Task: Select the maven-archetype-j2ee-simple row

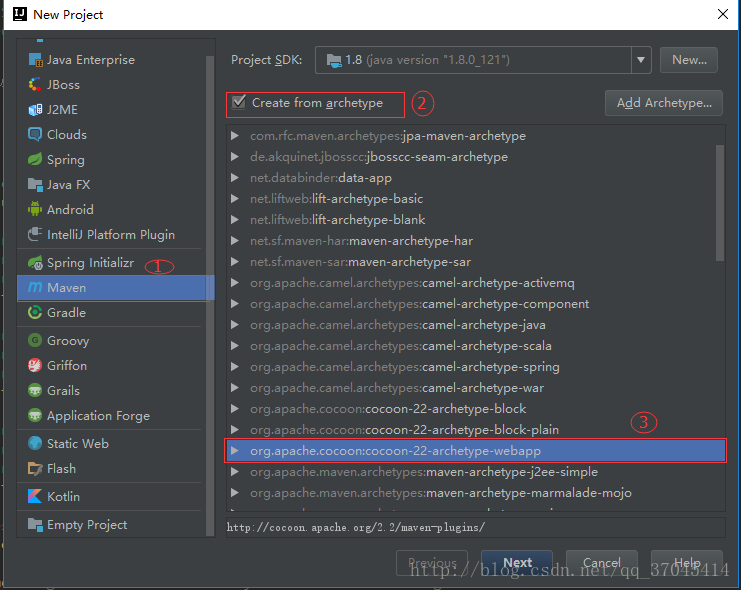Action: pos(475,471)
